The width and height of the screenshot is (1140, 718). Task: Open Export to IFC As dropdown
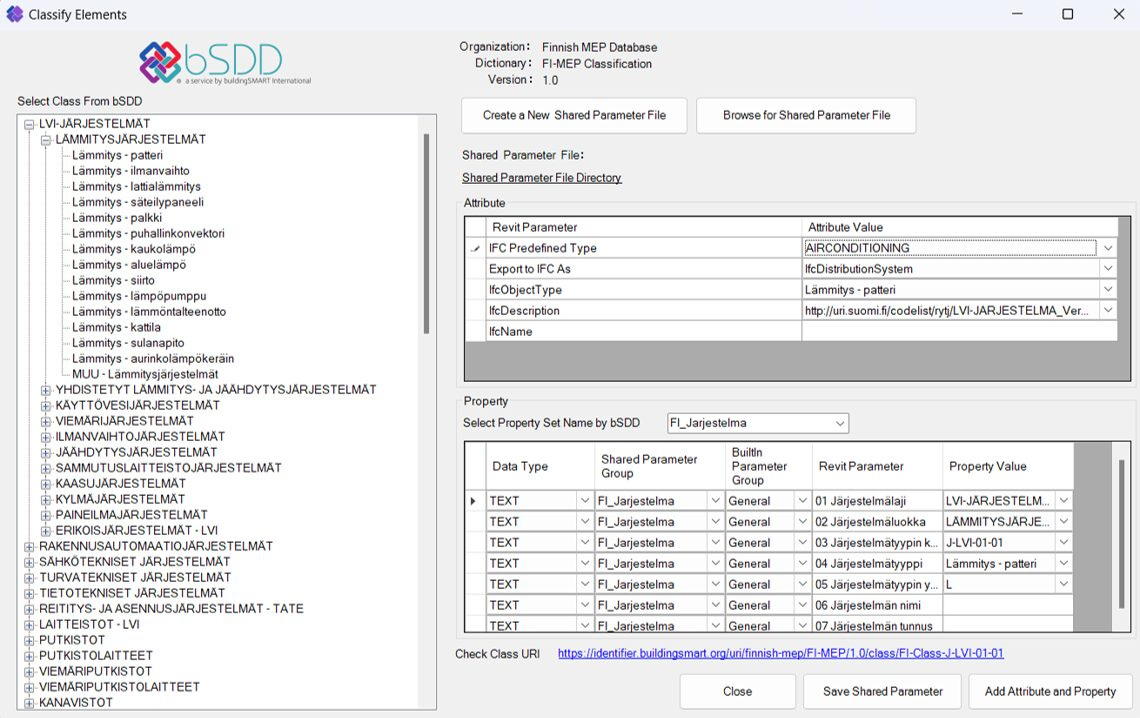[1107, 269]
